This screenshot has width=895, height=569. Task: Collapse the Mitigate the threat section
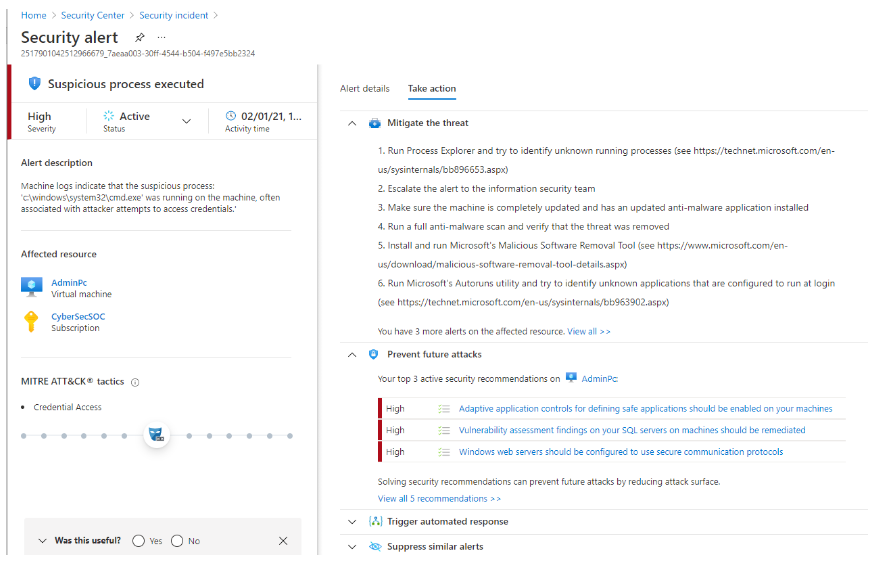pyautogui.click(x=352, y=123)
